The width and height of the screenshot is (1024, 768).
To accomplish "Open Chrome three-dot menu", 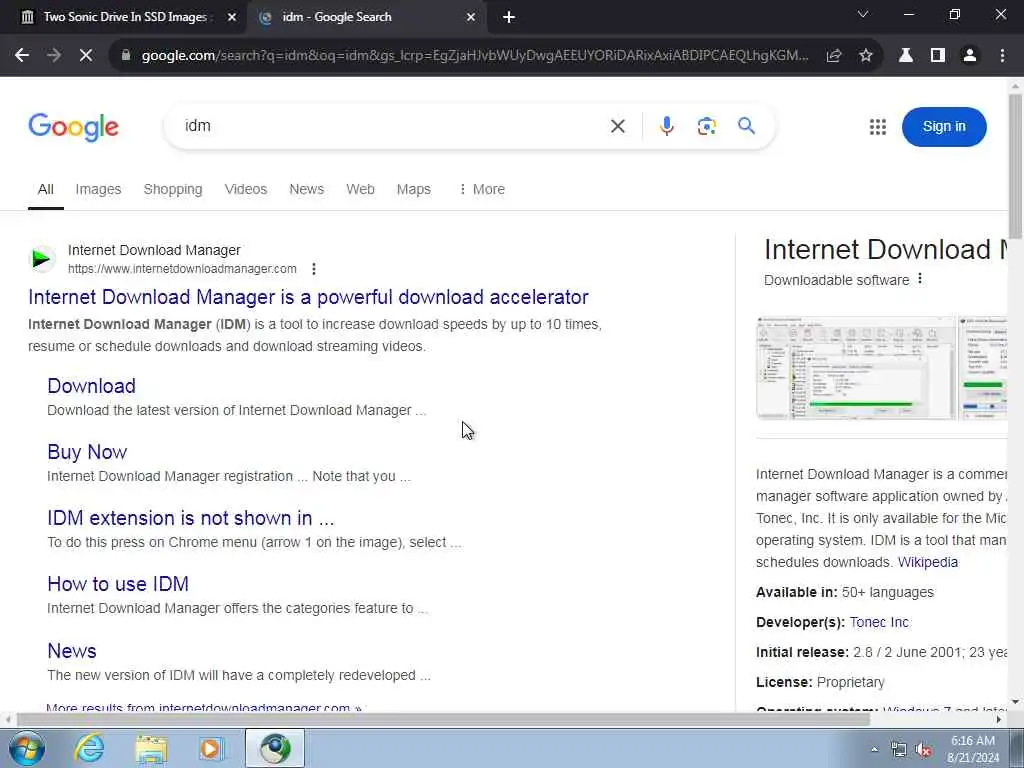I will [1002, 56].
